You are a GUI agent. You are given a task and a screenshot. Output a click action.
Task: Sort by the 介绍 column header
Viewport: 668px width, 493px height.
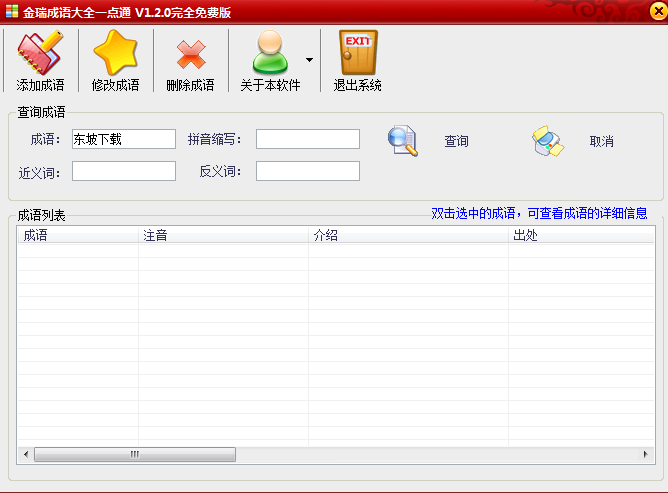408,235
